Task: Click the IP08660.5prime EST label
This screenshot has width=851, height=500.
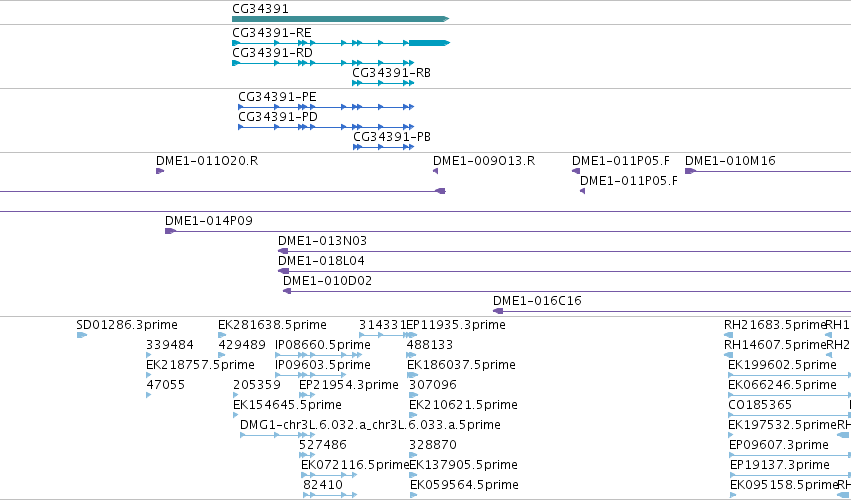Action: tap(323, 345)
